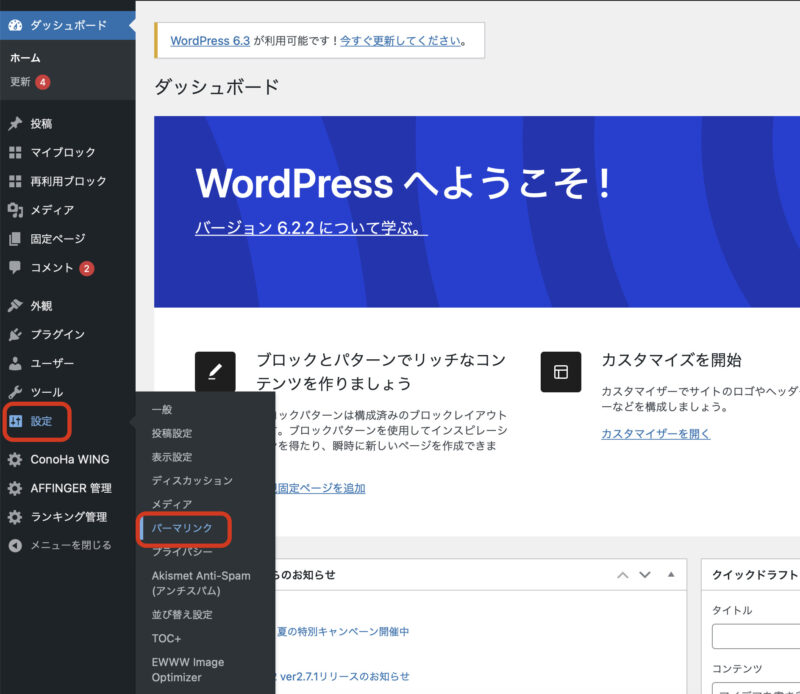This screenshot has width=800, height=694.
Task: Select ディスカッション in settings flyout
Action: pyautogui.click(x=192, y=480)
